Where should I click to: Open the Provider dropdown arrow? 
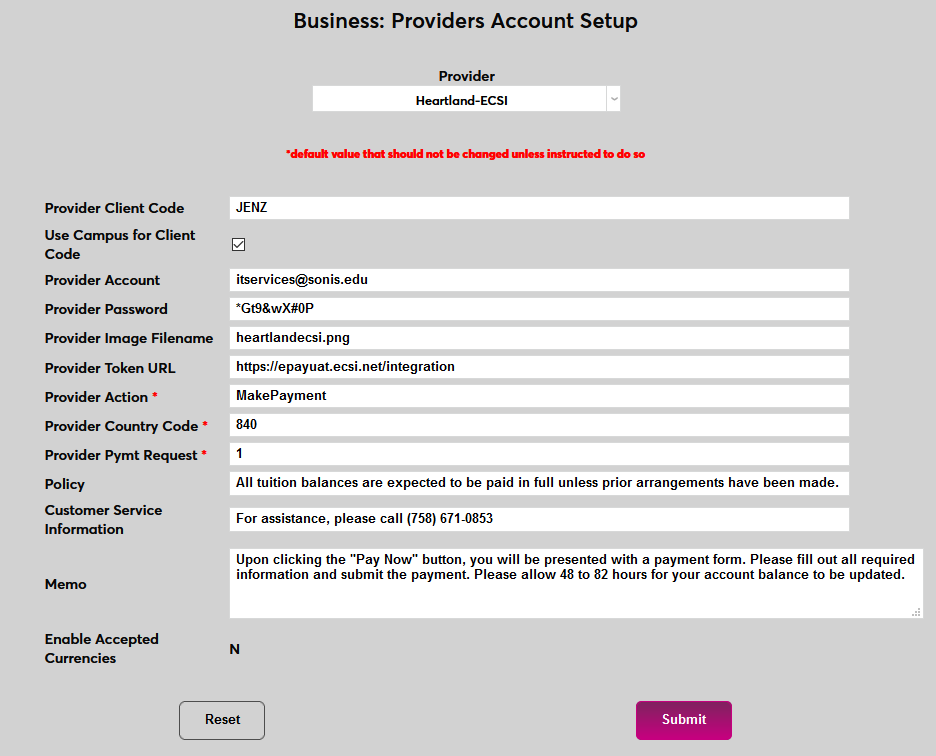tap(614, 99)
